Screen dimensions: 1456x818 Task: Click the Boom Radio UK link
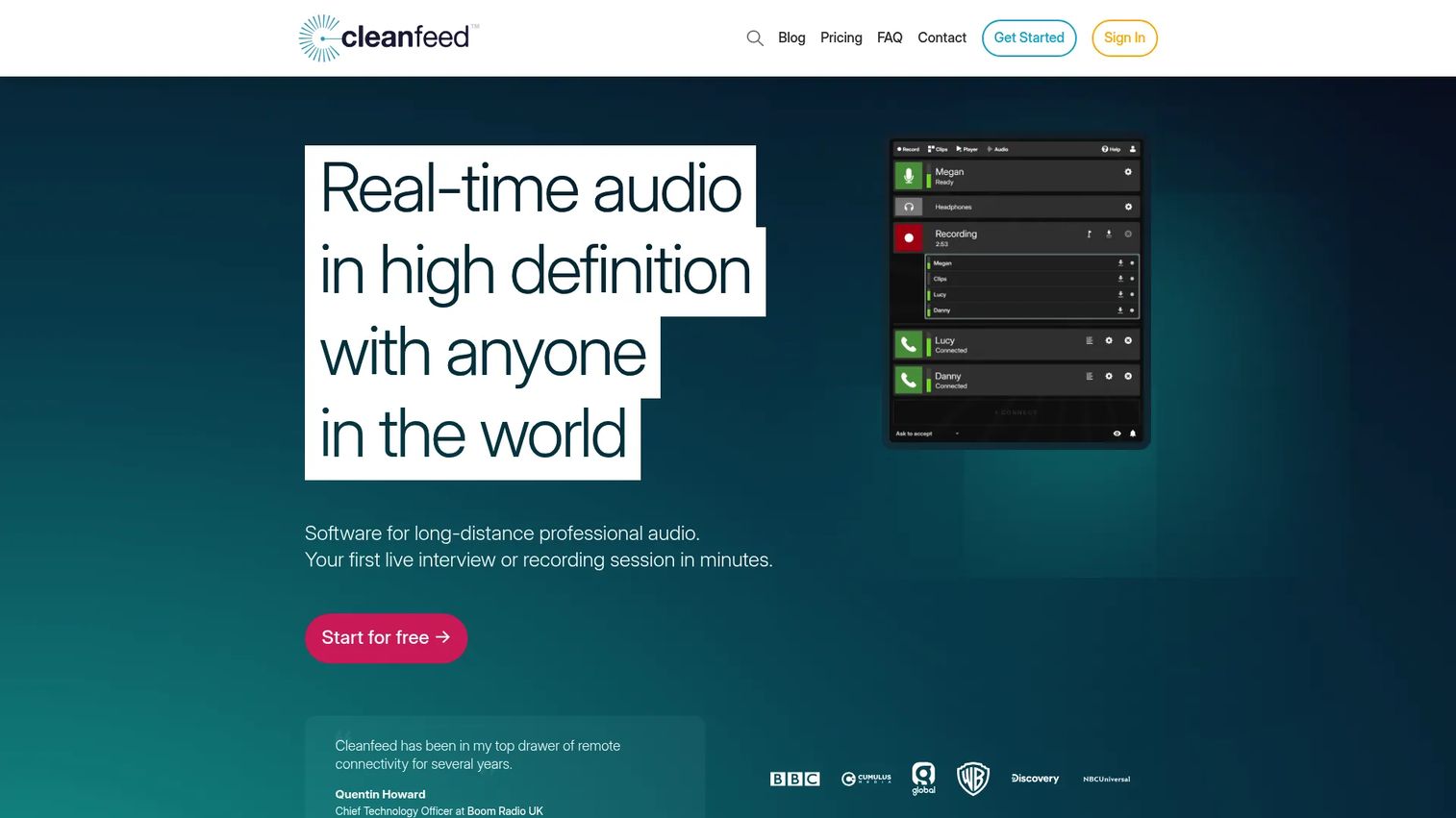point(505,811)
